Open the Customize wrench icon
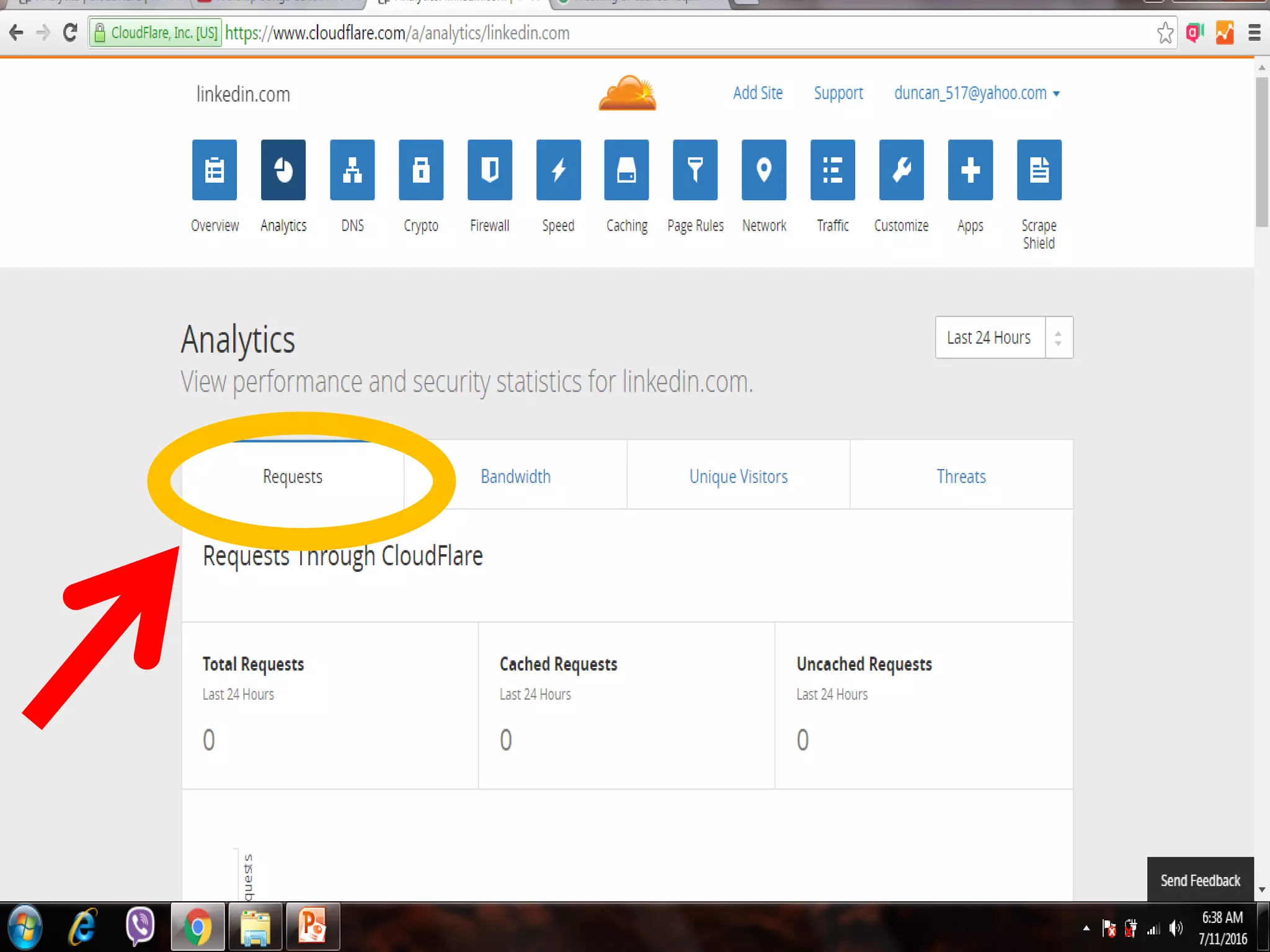The width and height of the screenshot is (1270, 952). pos(901,170)
